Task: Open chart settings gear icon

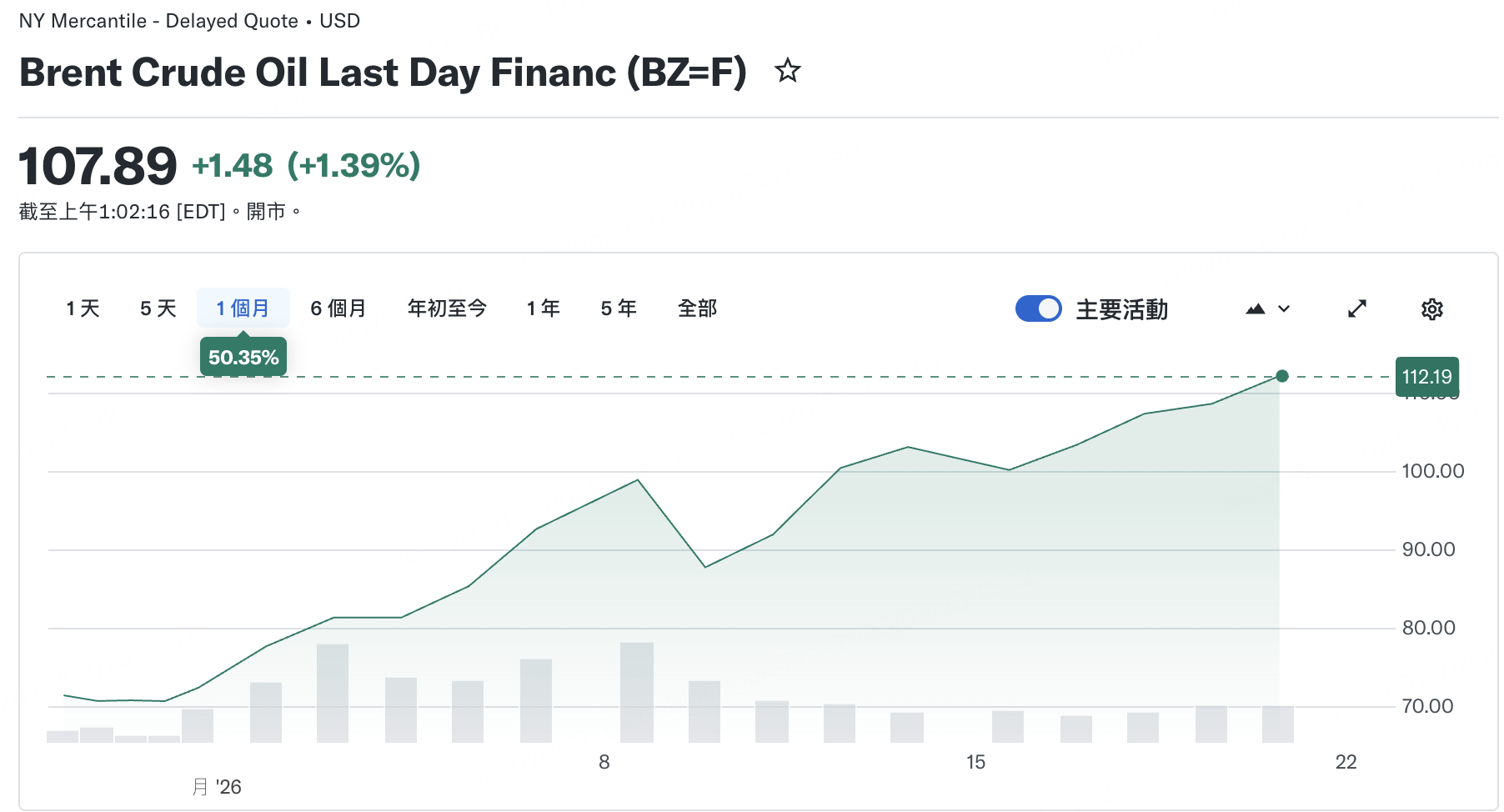Action: [1431, 309]
